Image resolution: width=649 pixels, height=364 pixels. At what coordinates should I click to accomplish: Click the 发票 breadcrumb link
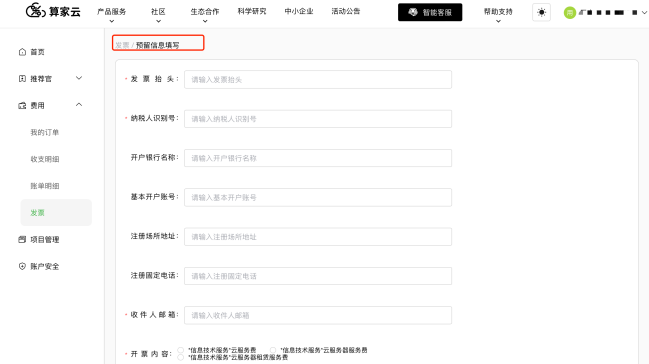[x=122, y=45]
